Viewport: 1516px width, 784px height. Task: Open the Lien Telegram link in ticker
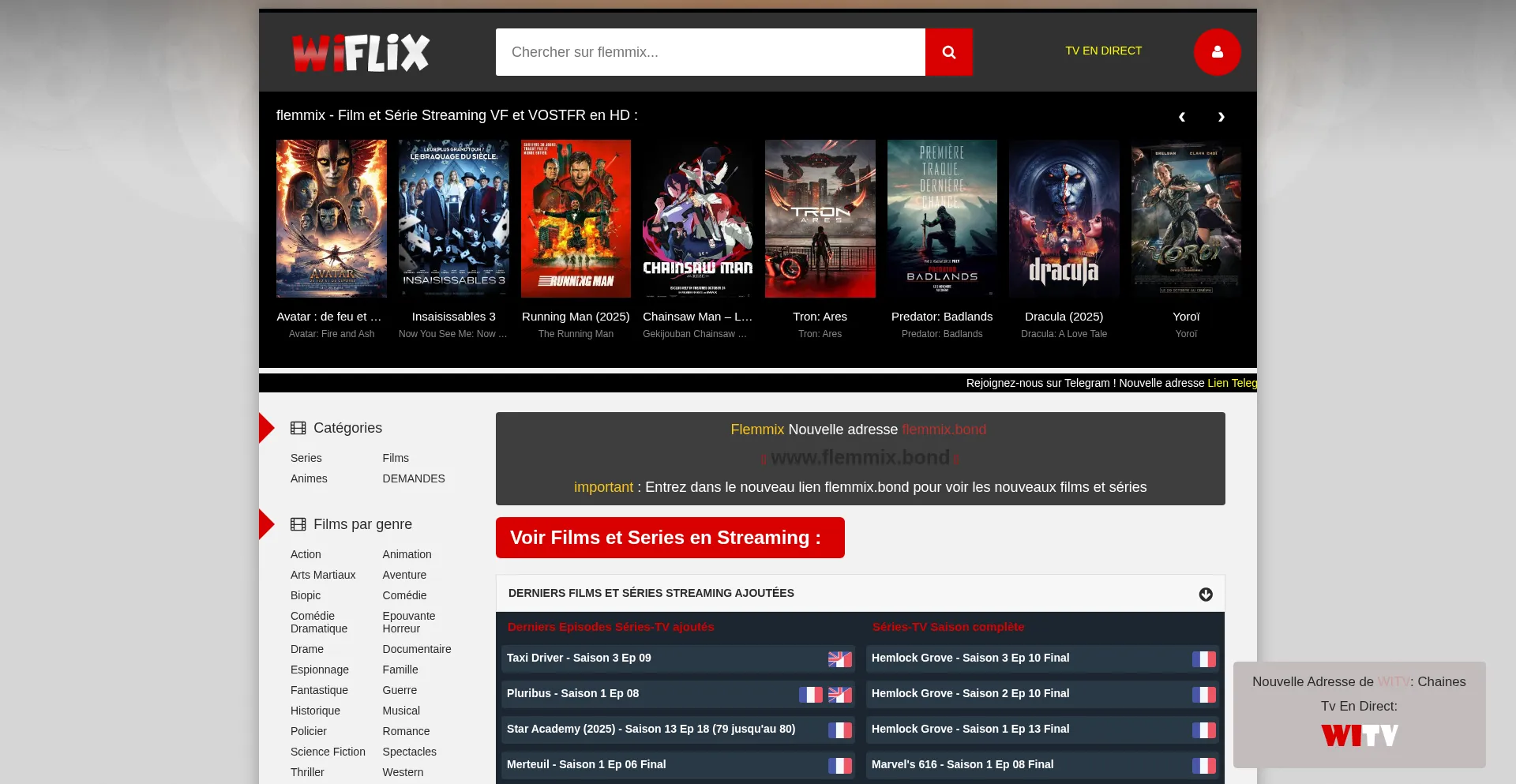[1232, 383]
